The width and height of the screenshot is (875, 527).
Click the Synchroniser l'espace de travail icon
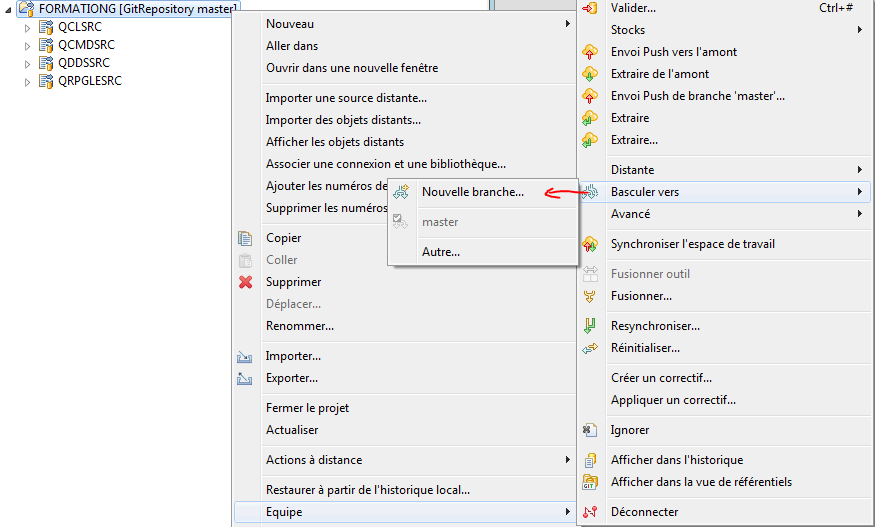(x=590, y=244)
